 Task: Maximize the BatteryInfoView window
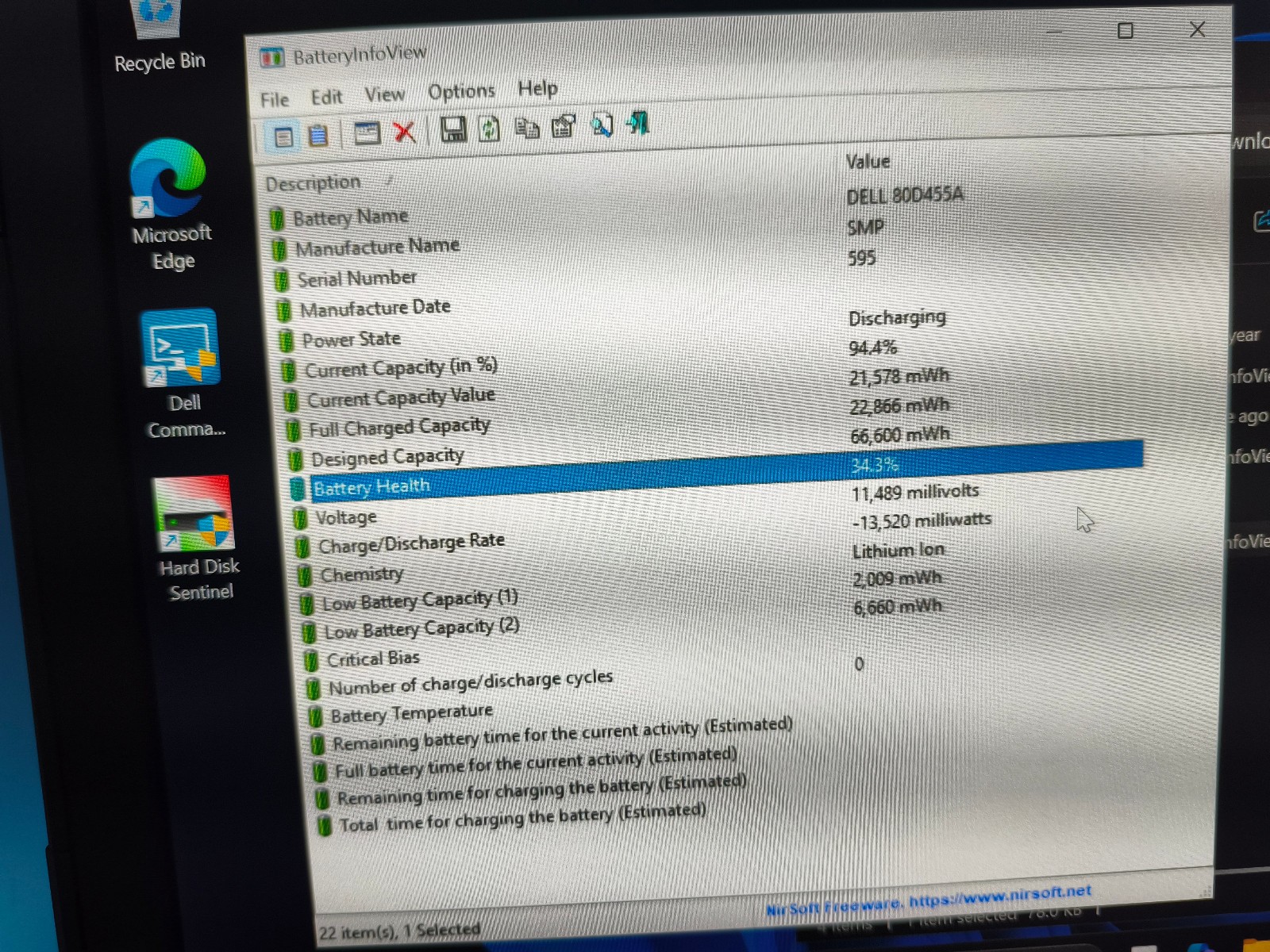(1125, 31)
